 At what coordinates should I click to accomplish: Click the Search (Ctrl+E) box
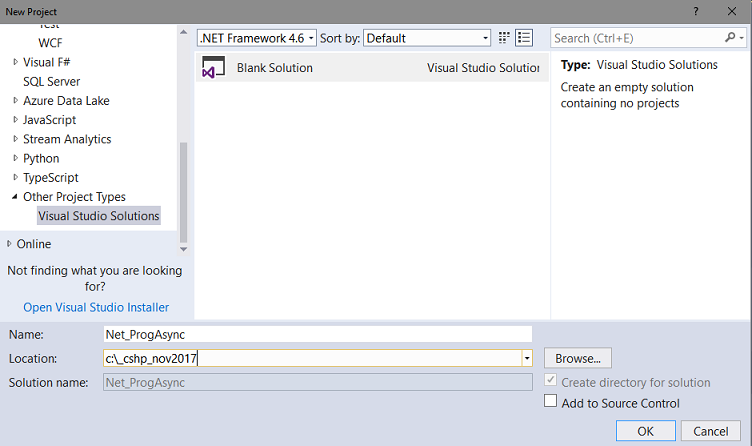638,38
